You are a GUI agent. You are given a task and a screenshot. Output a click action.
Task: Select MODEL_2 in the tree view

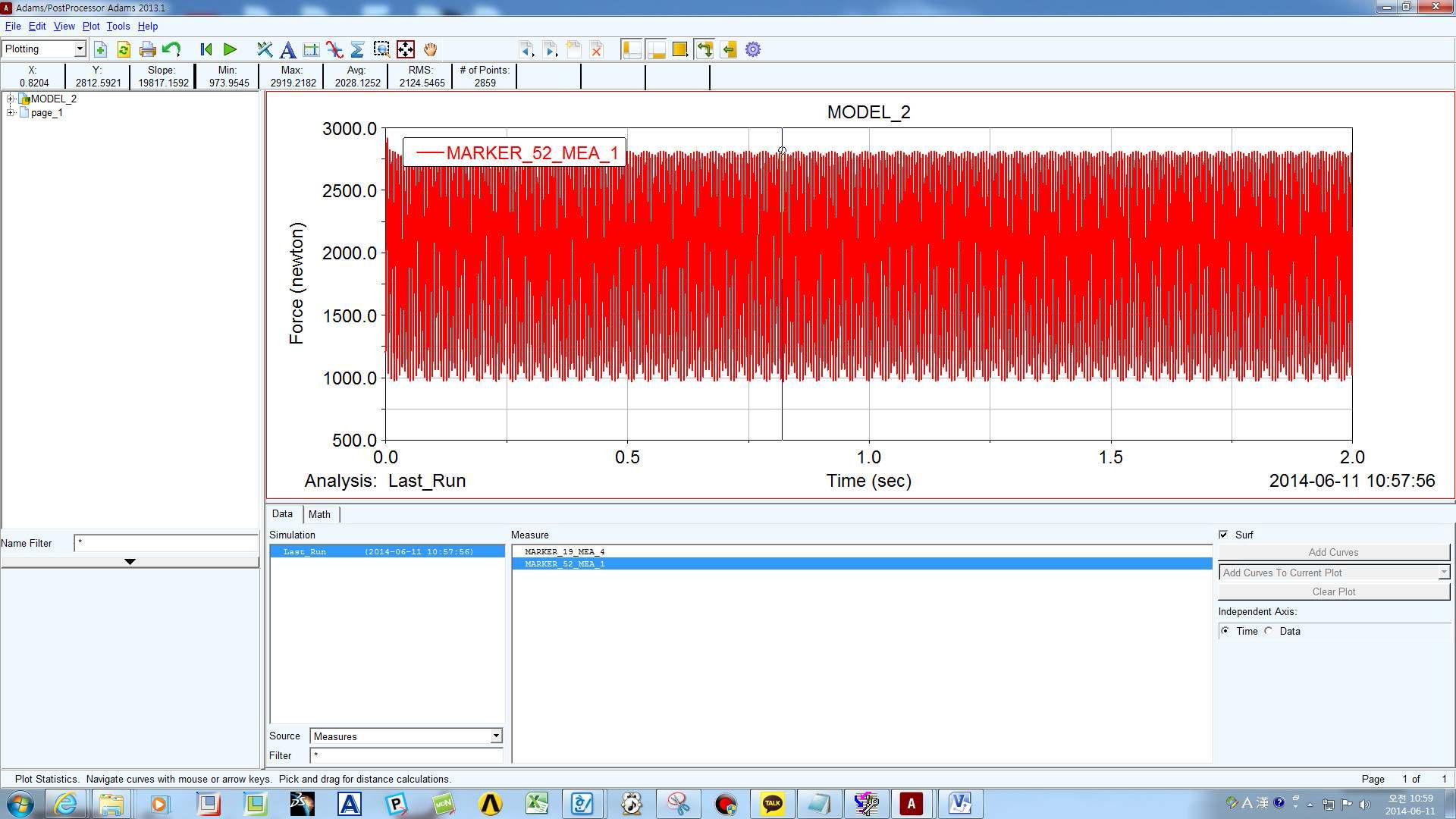tap(53, 99)
